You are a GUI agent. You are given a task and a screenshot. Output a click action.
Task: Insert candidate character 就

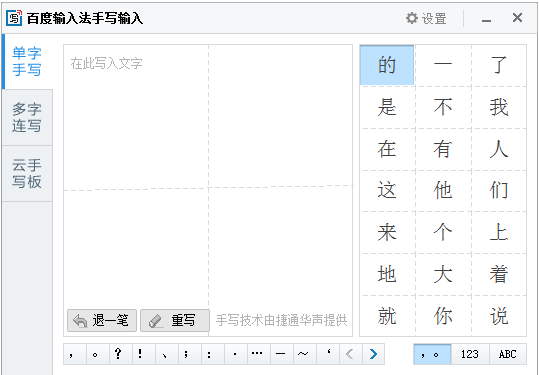click(x=387, y=316)
